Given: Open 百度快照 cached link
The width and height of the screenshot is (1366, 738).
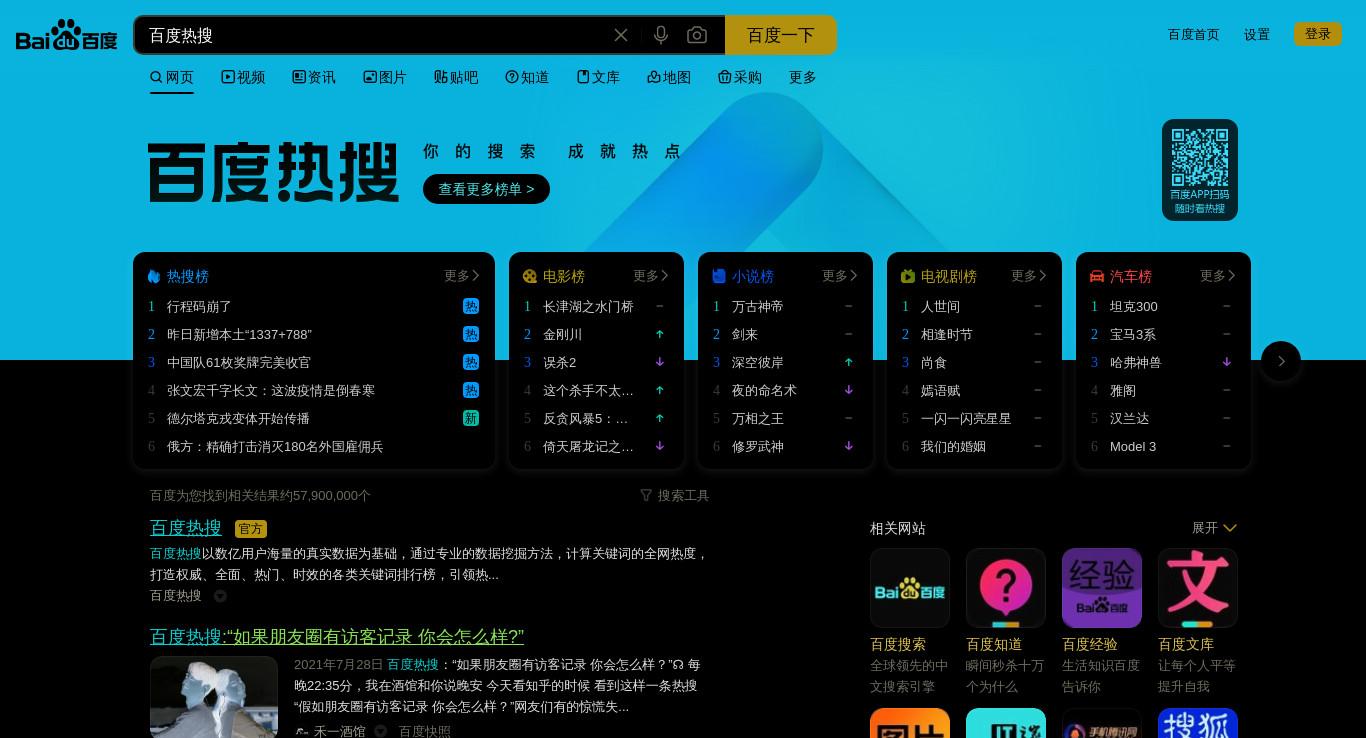Looking at the screenshot, I should click(425, 731).
